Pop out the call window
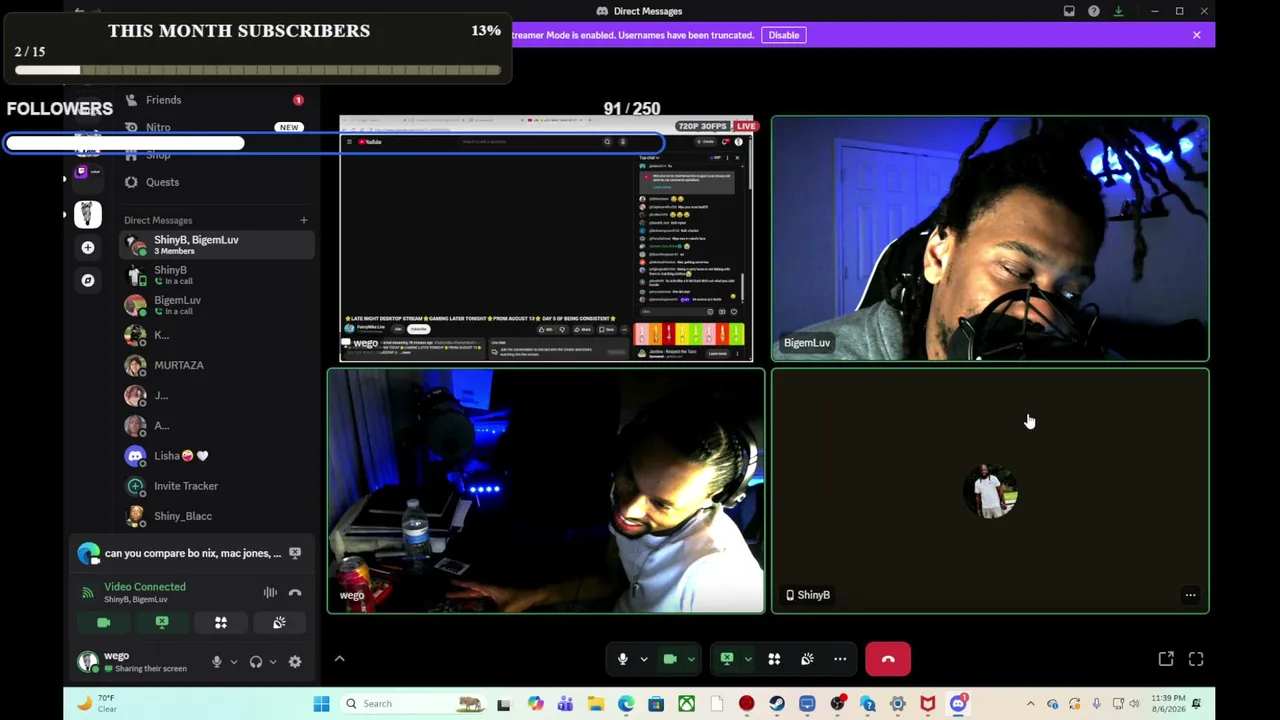 [1166, 659]
